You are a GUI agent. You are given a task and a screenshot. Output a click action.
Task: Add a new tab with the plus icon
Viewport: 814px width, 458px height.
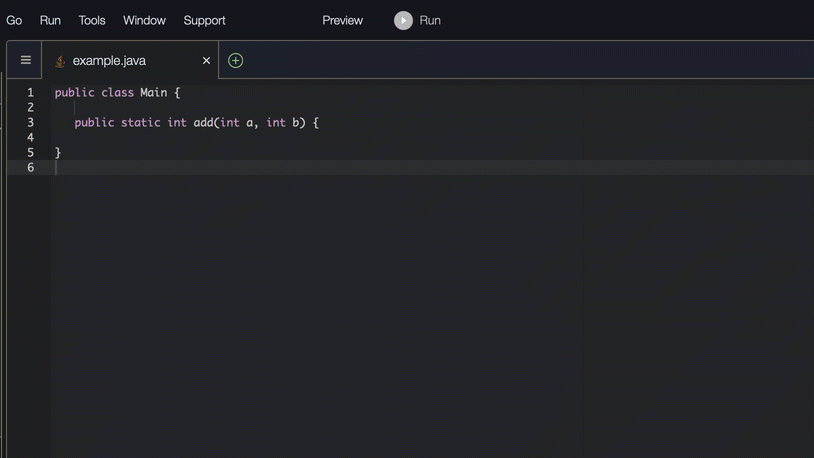click(x=236, y=61)
